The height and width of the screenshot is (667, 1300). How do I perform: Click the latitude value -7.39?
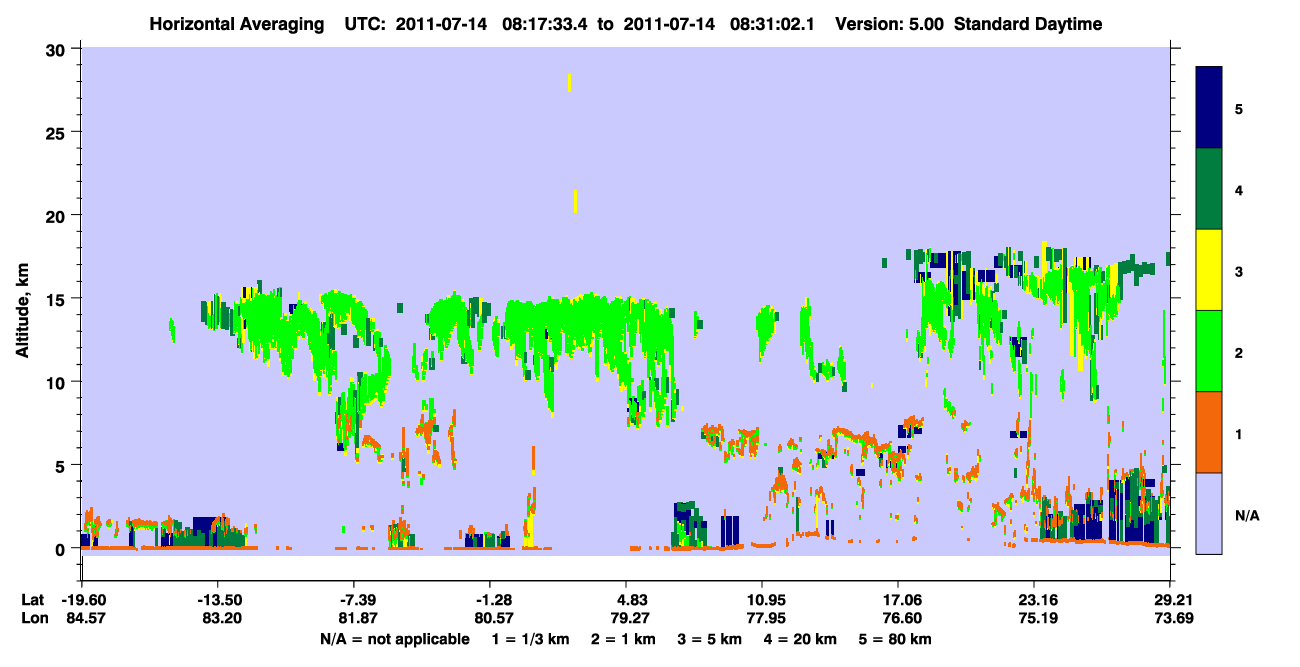[354, 600]
